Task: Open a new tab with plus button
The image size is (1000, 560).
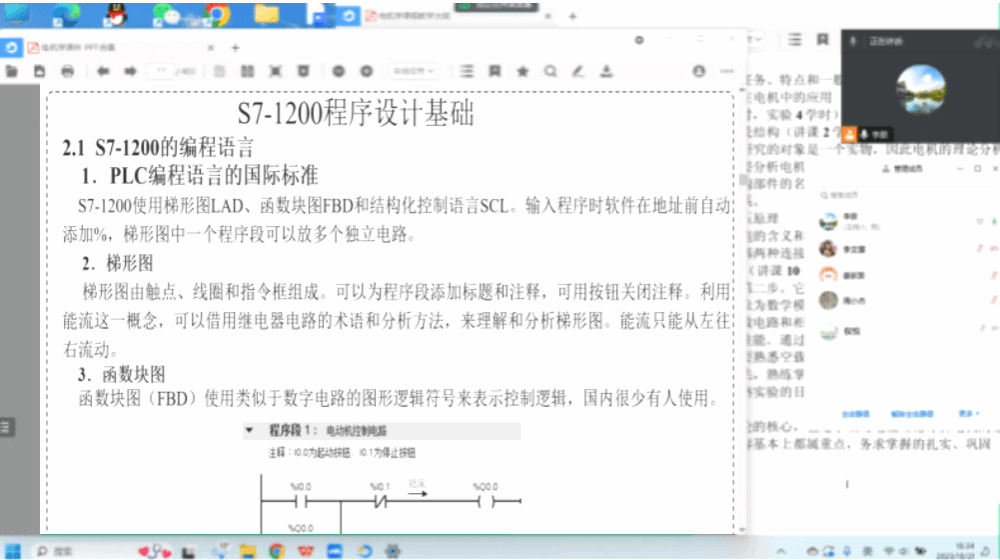Action: coord(235,47)
